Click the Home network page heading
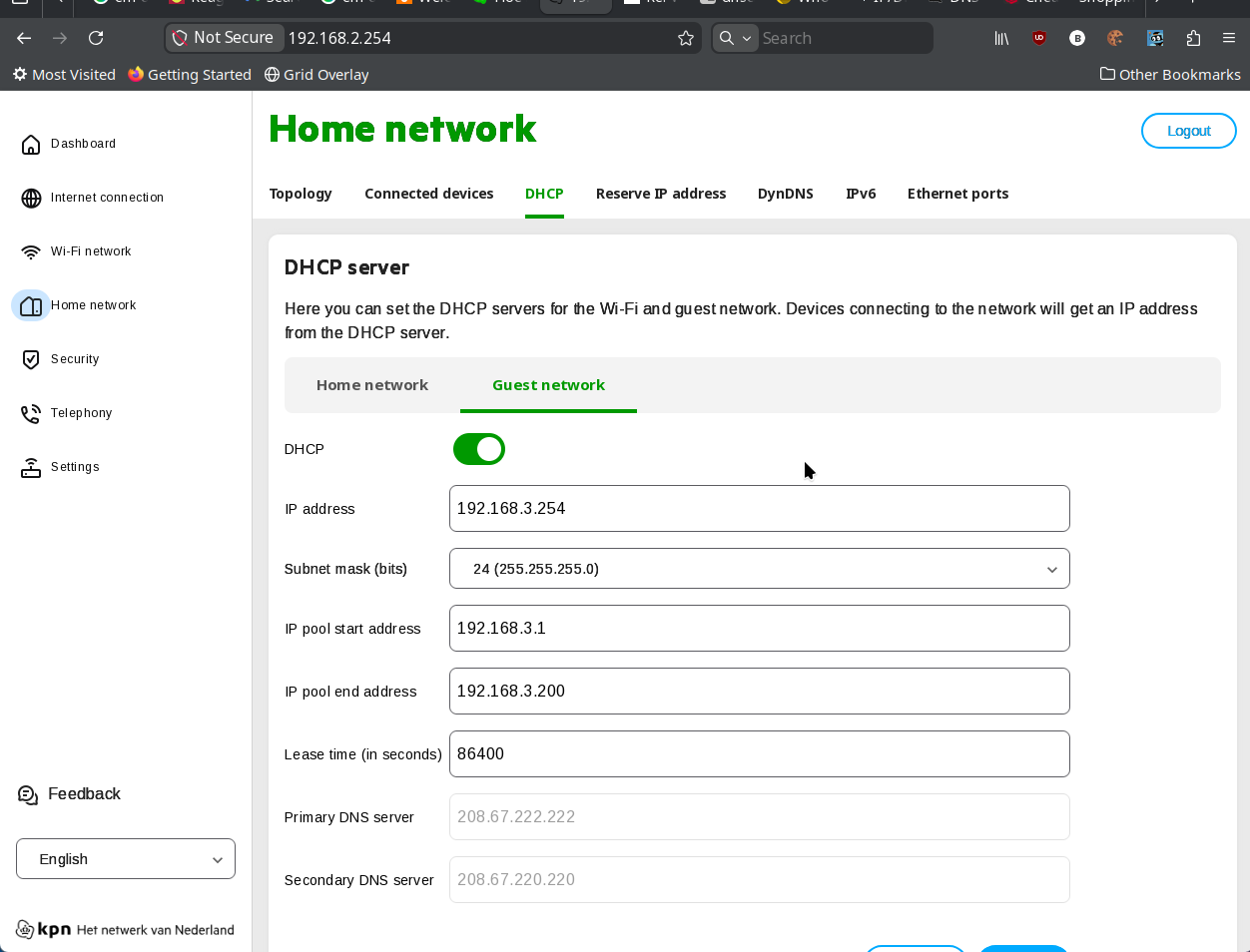The width and height of the screenshot is (1250, 952). [402, 129]
